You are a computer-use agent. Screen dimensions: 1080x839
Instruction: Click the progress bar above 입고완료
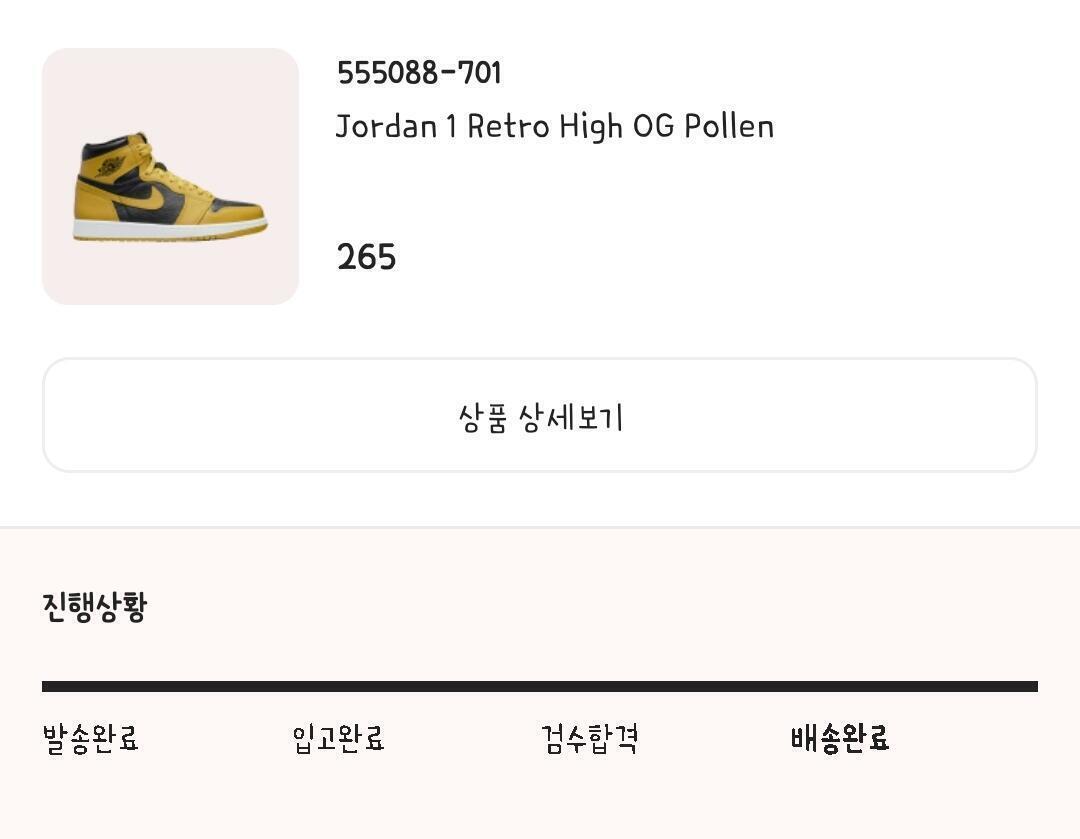[338, 687]
